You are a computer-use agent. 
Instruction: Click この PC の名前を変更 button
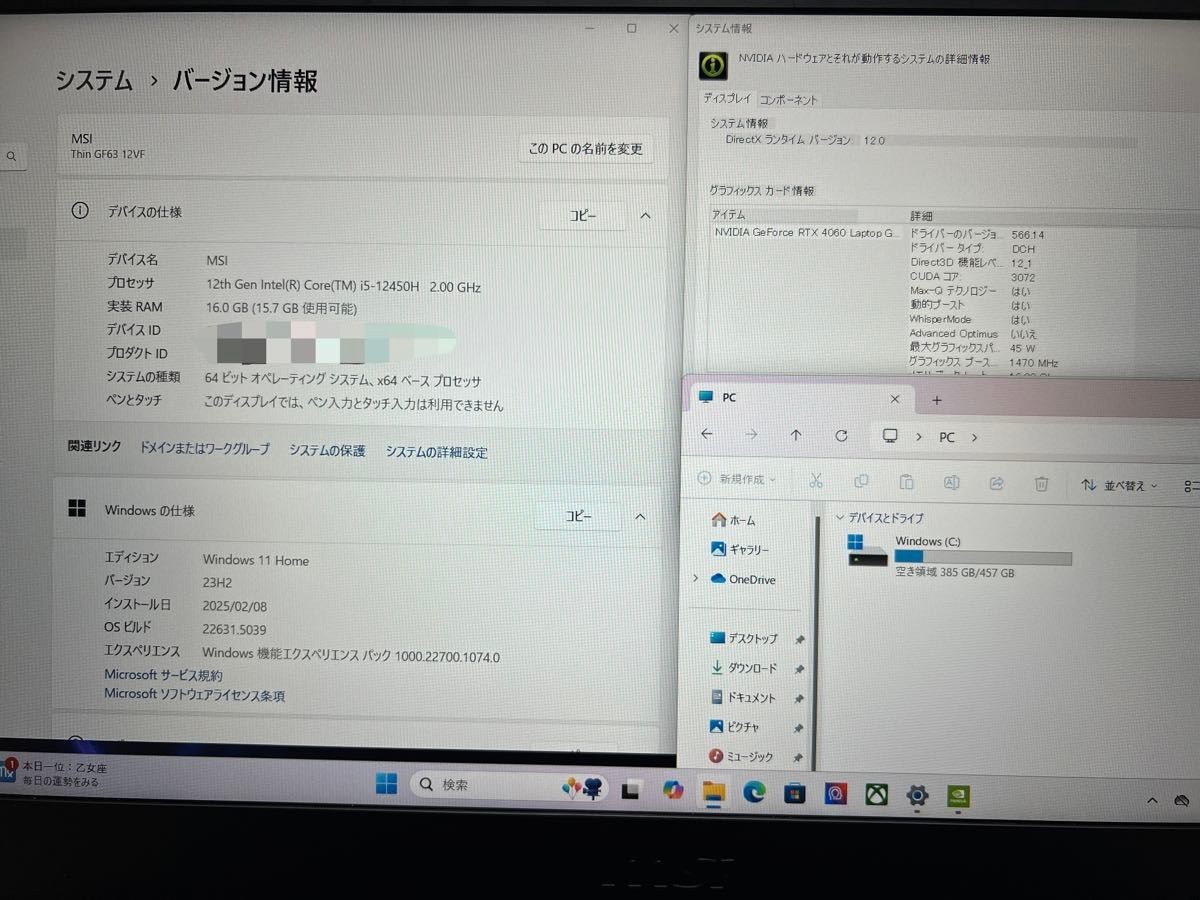[586, 149]
